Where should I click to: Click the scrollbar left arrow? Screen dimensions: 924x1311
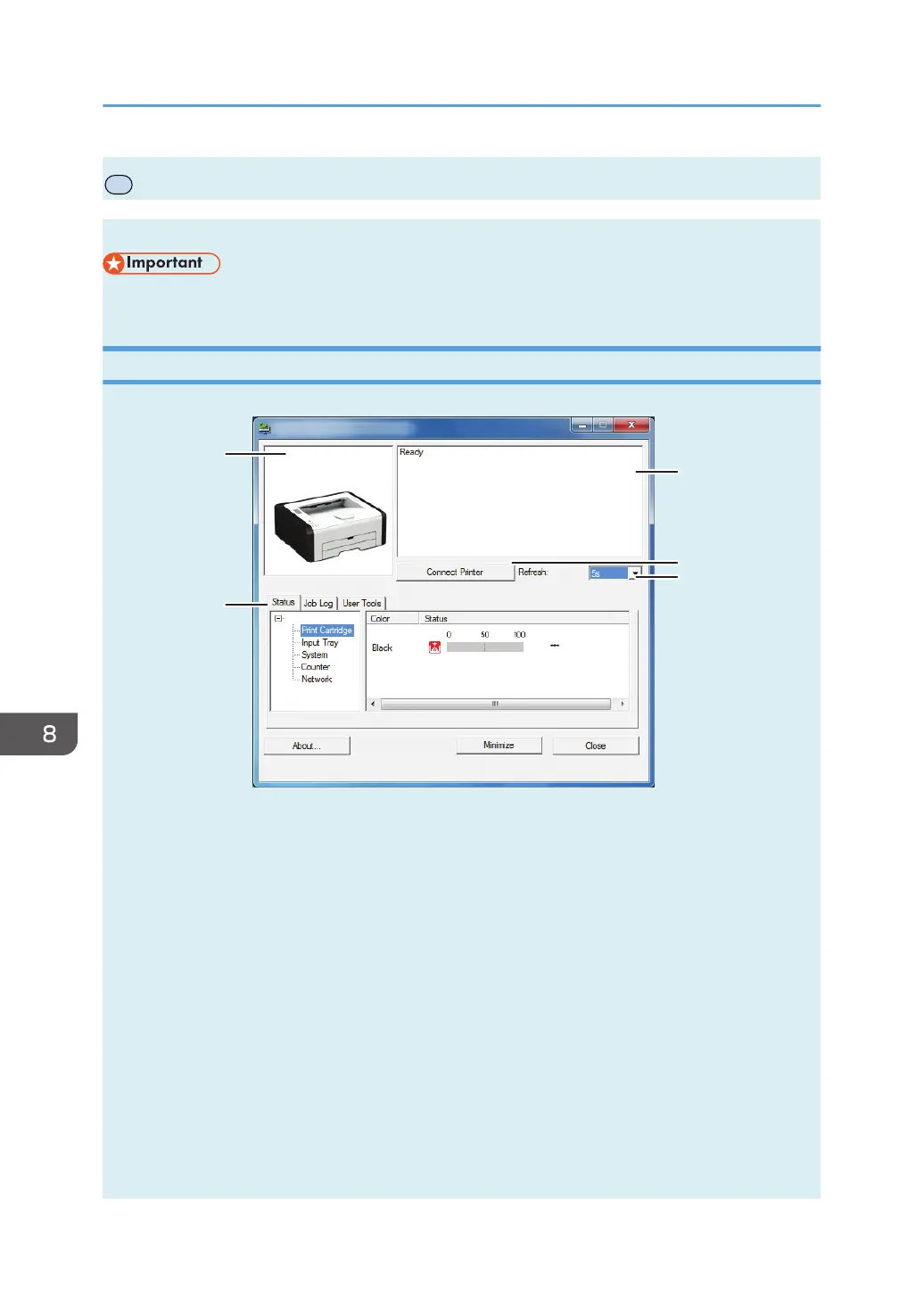pos(373,704)
